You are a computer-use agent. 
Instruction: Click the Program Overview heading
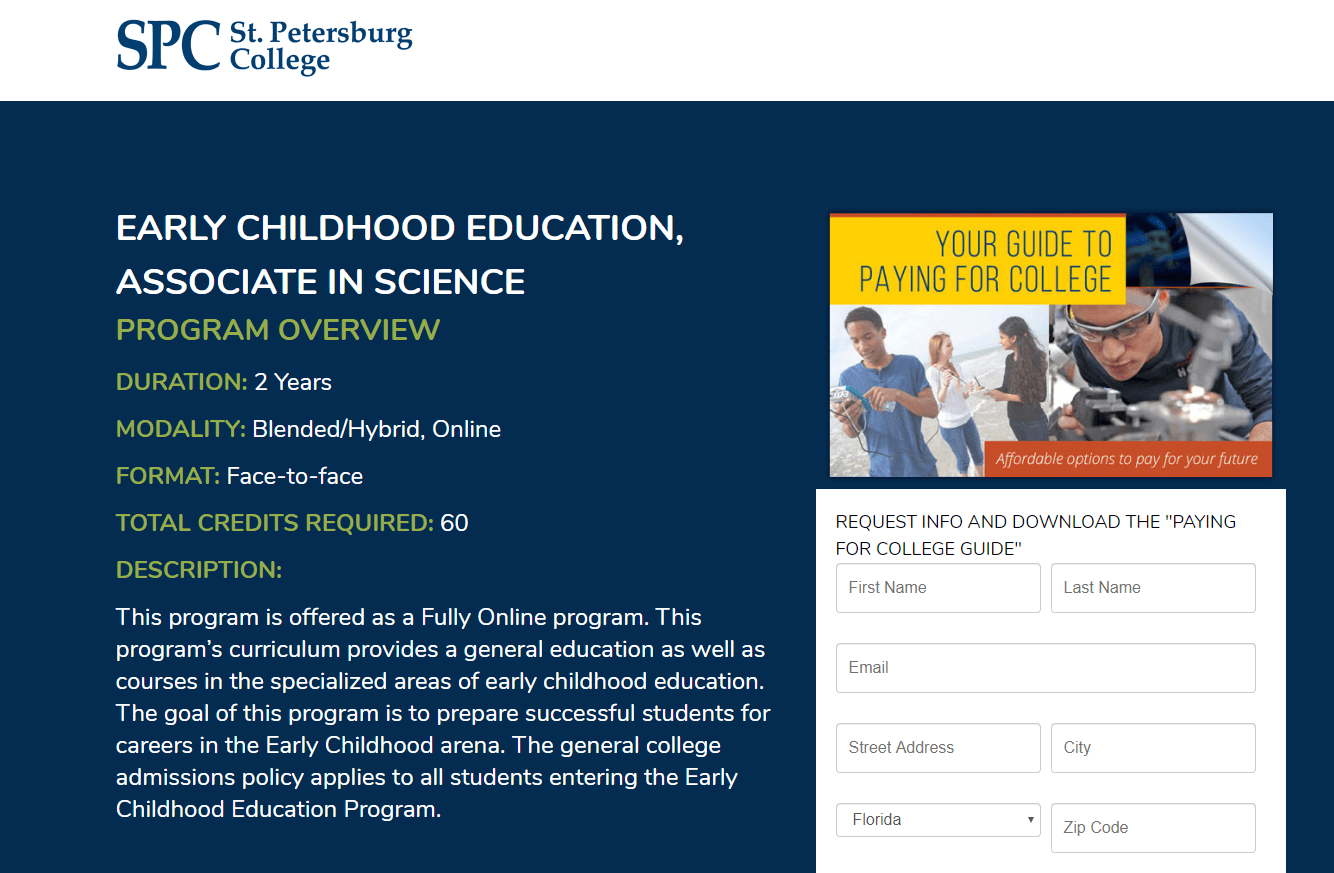[x=278, y=330]
